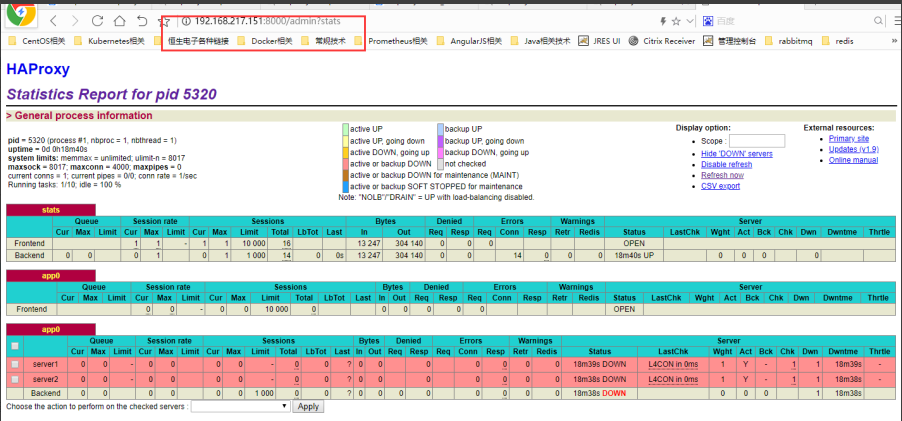Open the Prometheus相关 bookmark folder
This screenshot has height=421, width=902.
(x=392, y=41)
